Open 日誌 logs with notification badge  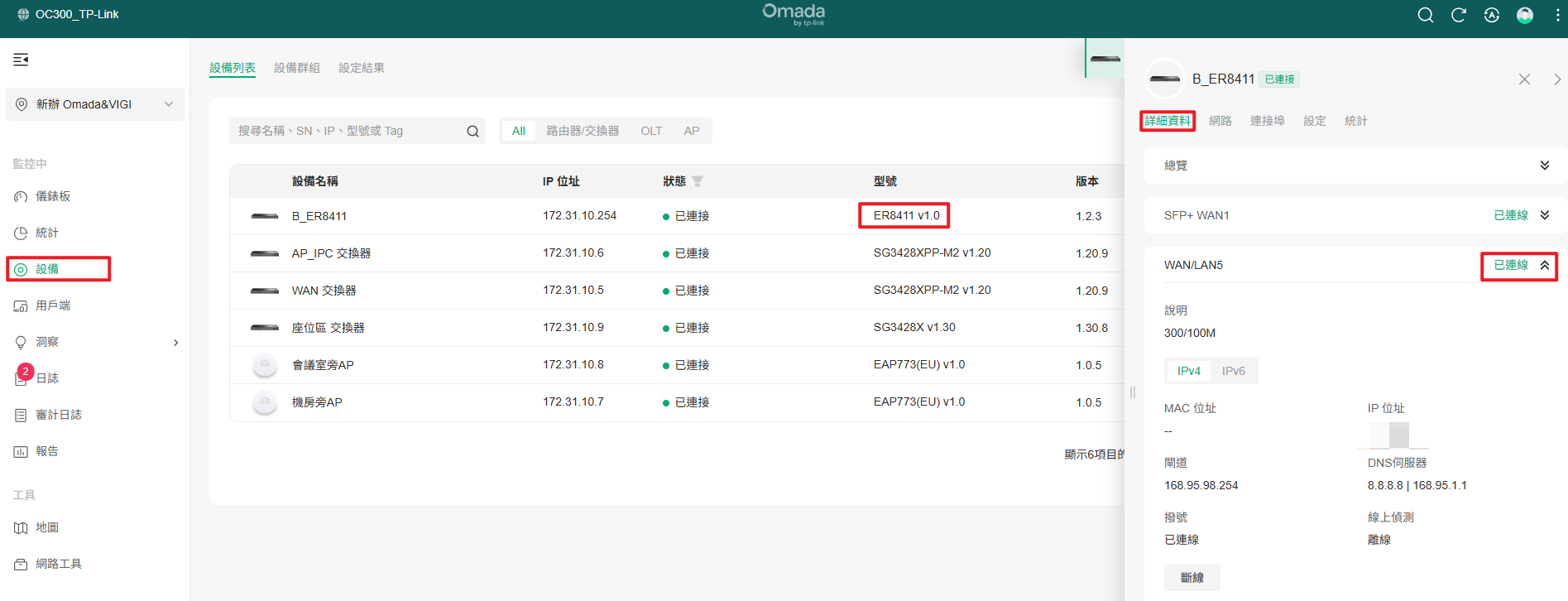pyautogui.click(x=47, y=378)
